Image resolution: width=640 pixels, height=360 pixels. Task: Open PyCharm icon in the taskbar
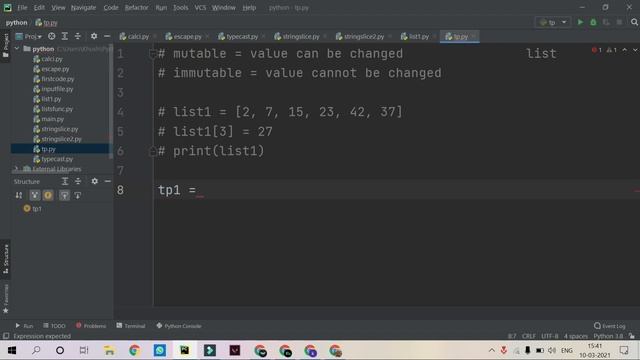[x=184, y=350]
